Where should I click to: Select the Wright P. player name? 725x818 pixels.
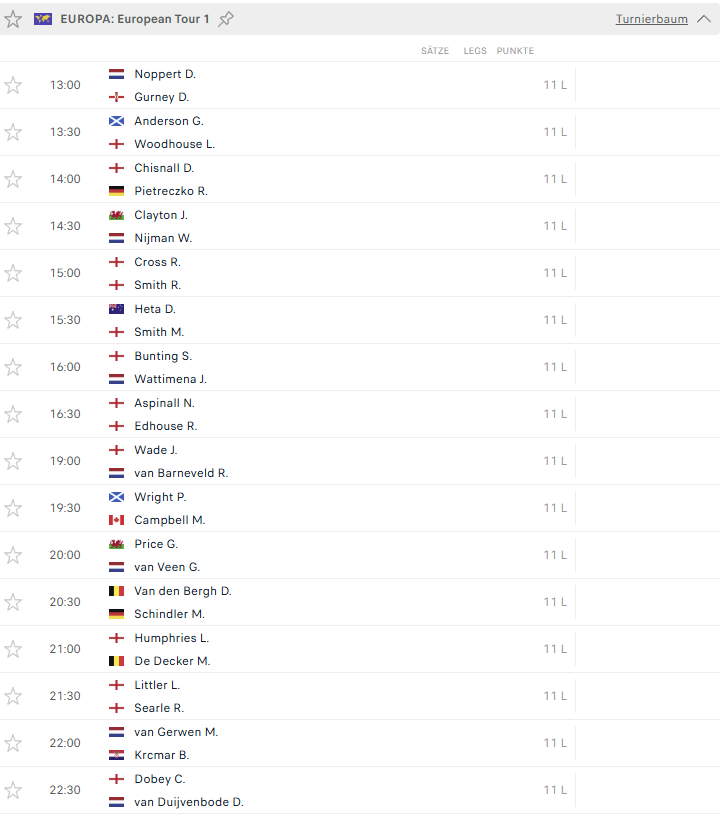tap(160, 497)
